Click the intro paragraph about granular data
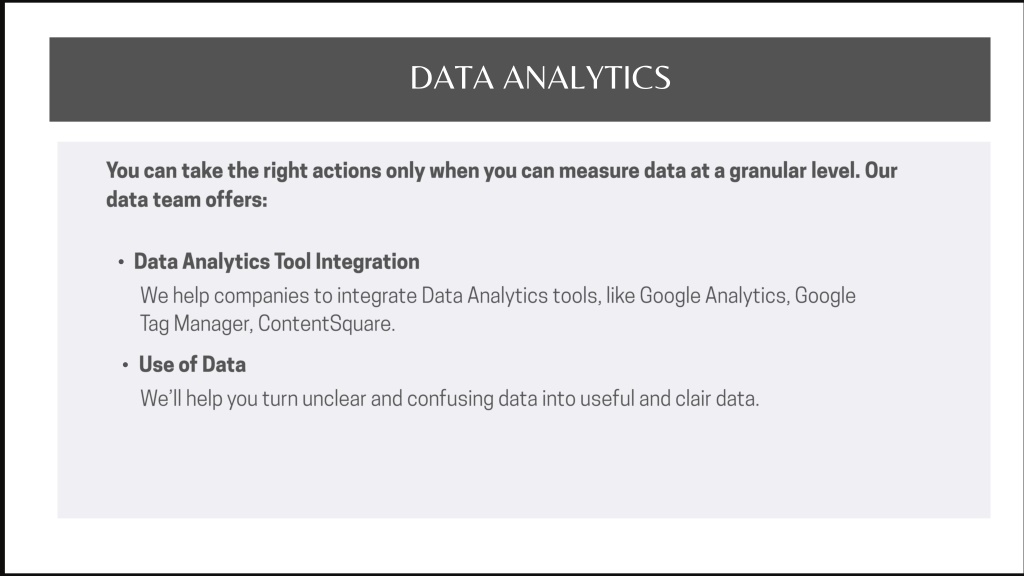Screen dimensions: 1024x576 point(502,185)
